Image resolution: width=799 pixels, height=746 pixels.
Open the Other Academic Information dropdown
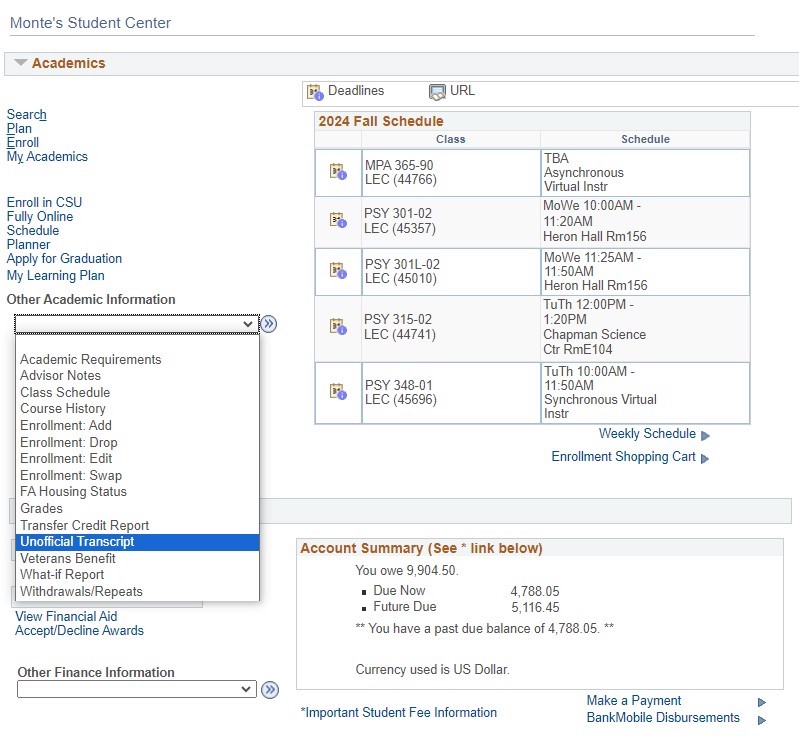(x=137, y=324)
